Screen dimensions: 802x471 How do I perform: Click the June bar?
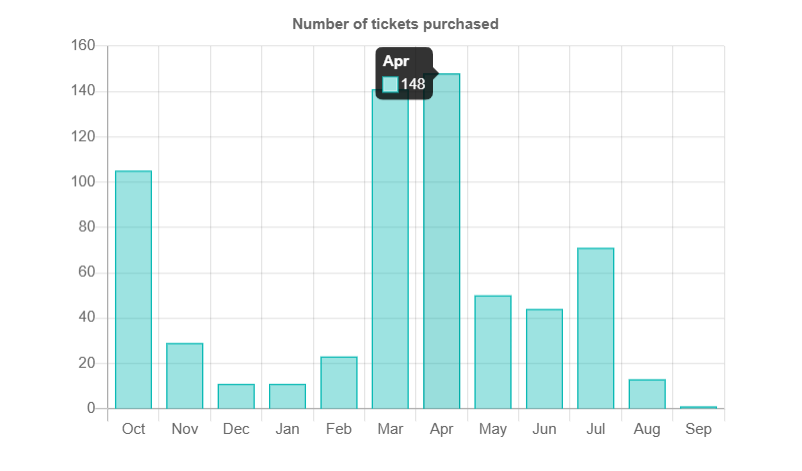pos(544,359)
